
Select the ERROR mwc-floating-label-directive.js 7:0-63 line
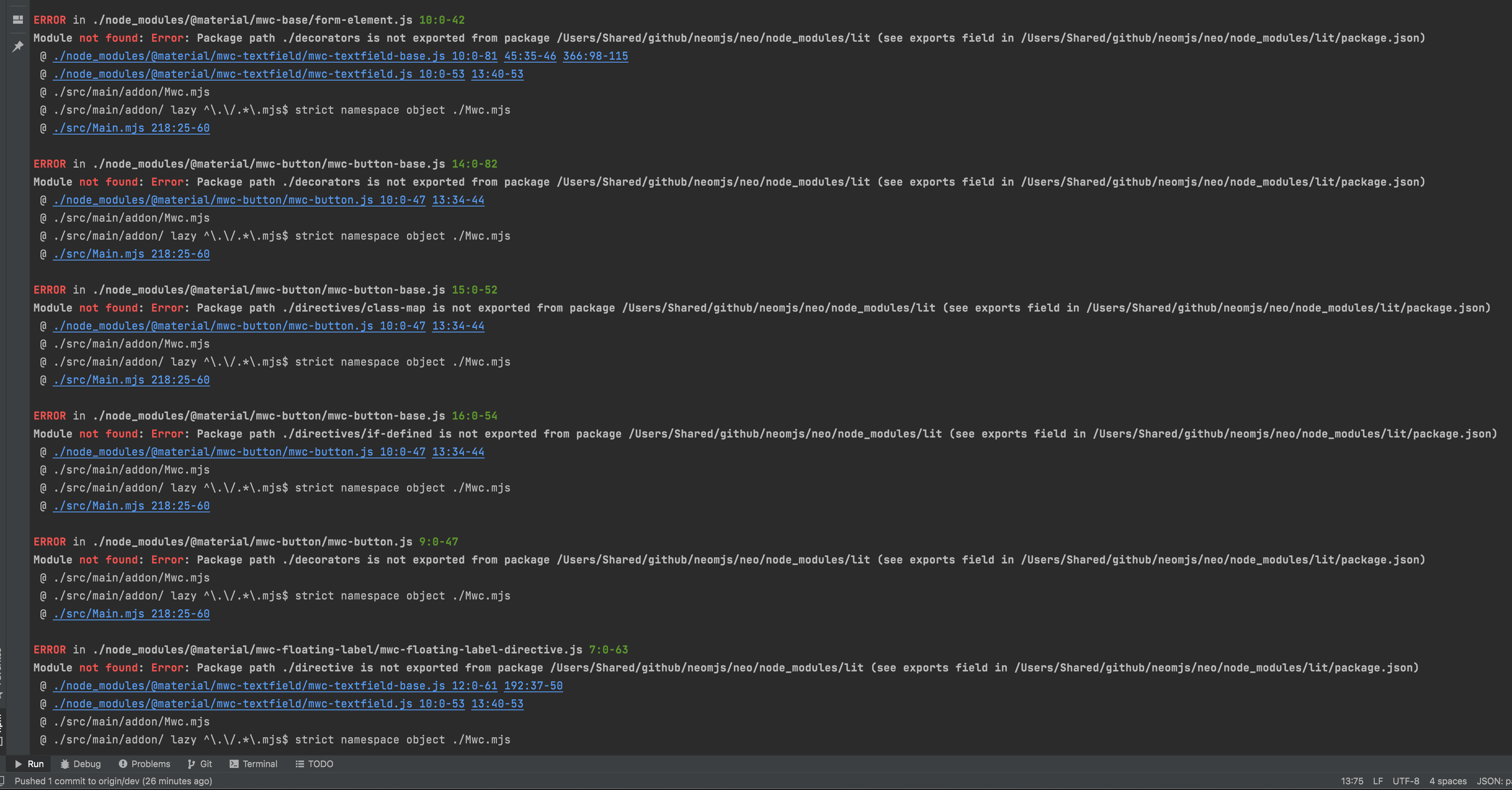(x=331, y=650)
